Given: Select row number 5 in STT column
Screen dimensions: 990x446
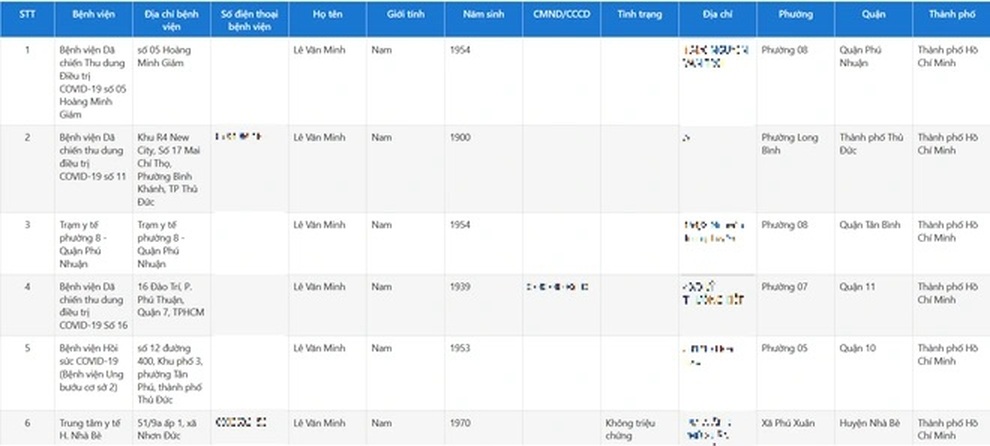Looking at the screenshot, I should point(27,348).
